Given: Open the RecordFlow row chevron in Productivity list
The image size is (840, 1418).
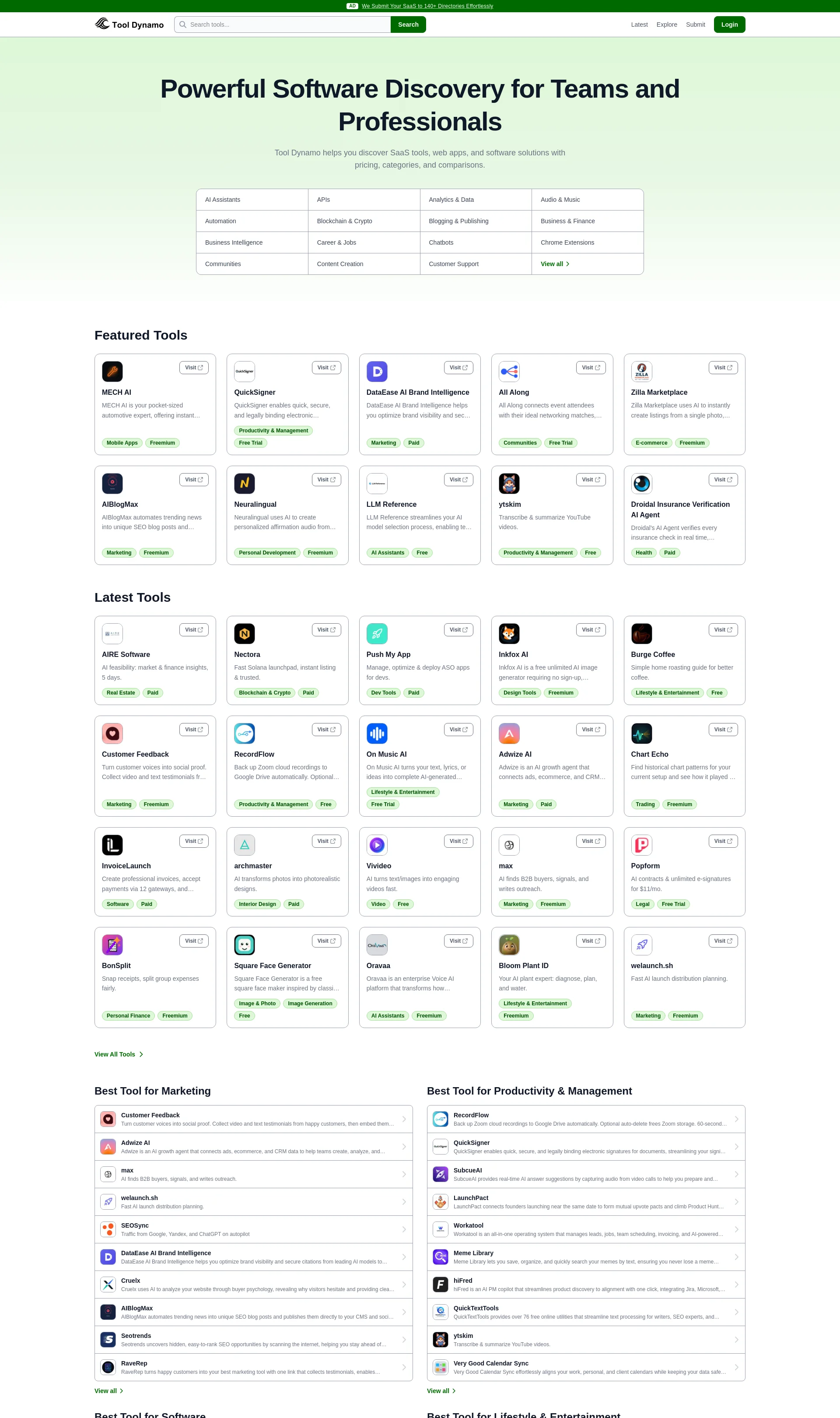Looking at the screenshot, I should [x=736, y=1119].
